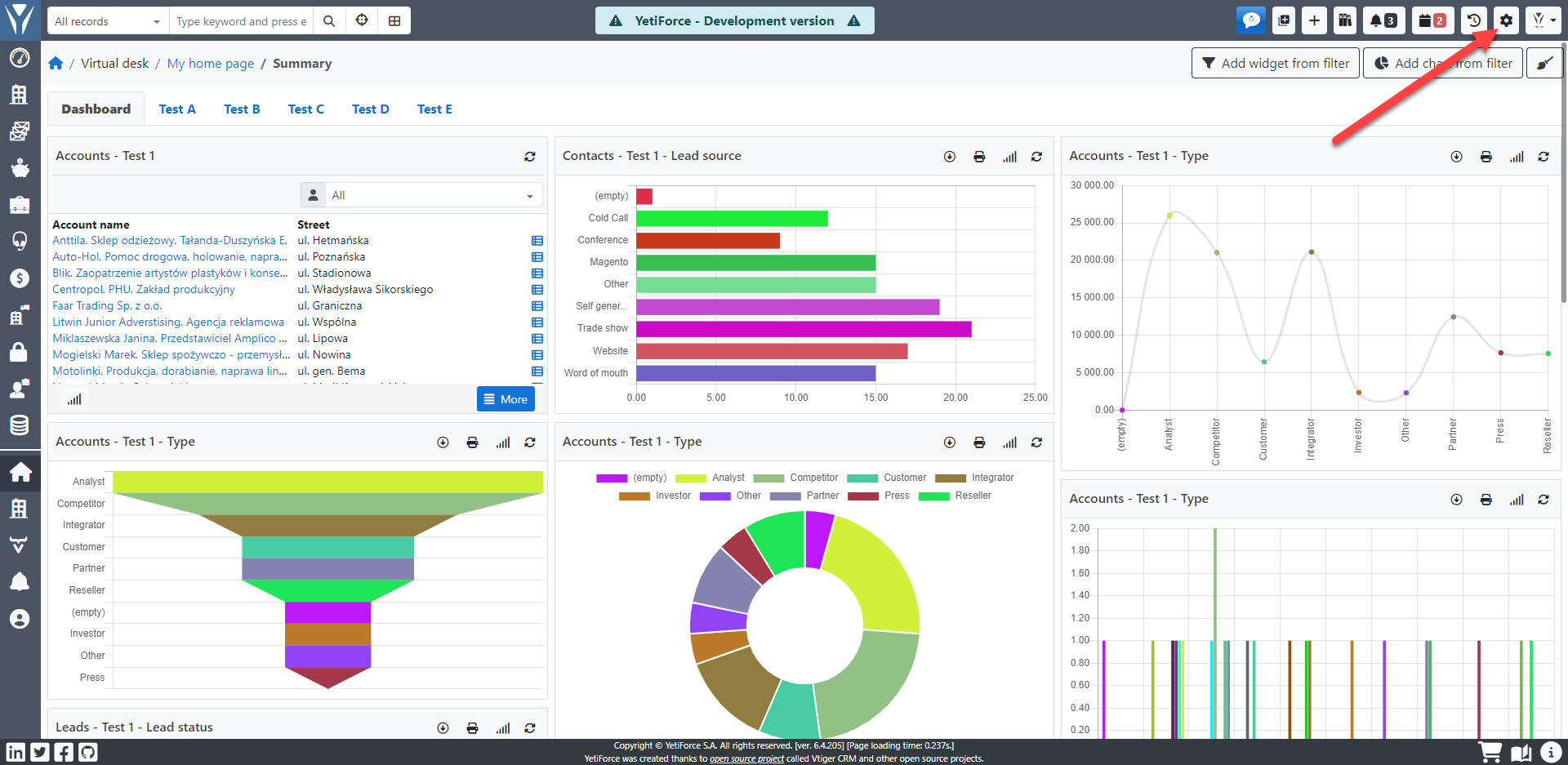
Task: Open Centropol. PHU. Zakład produkcyjny account
Action: tap(144, 289)
